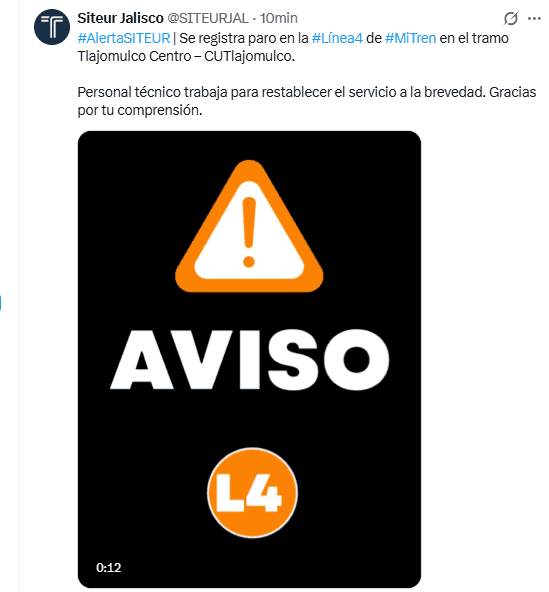Open the @SITEURJAL handle link
This screenshot has height=592, width=549.
(x=208, y=18)
